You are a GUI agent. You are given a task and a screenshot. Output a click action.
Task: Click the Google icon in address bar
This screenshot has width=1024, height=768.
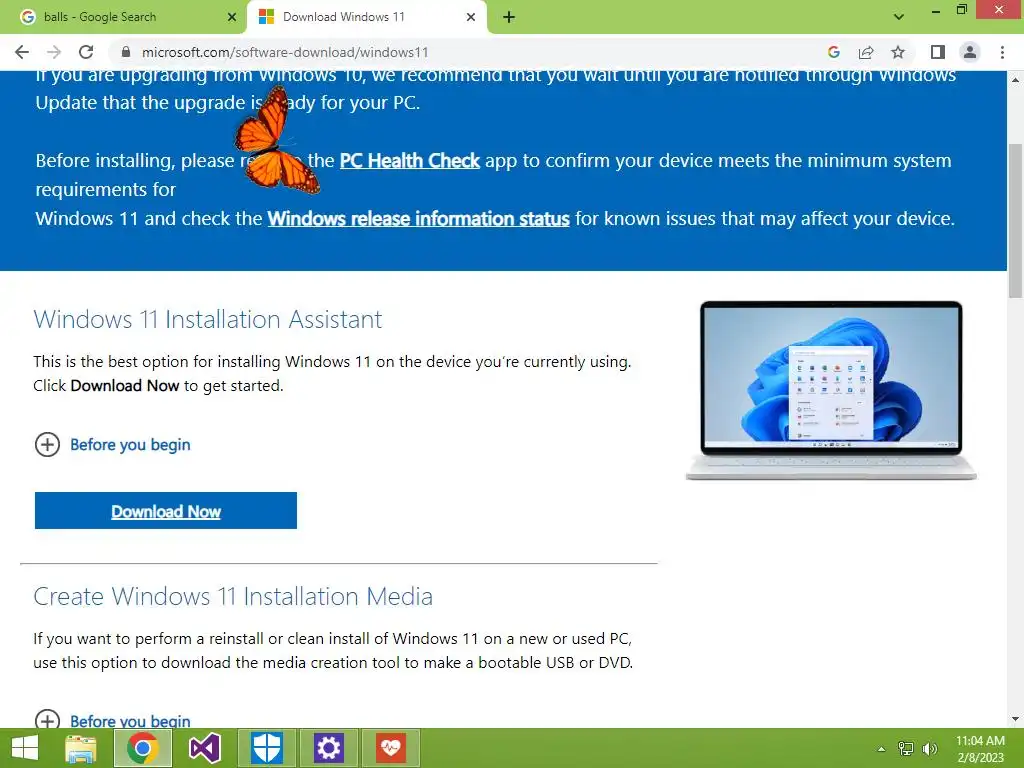coord(833,52)
